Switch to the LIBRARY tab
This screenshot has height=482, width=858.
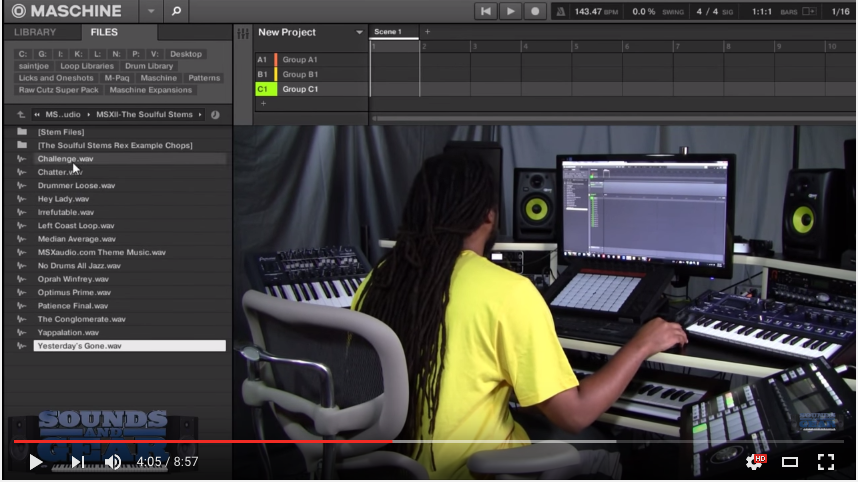pos(35,32)
